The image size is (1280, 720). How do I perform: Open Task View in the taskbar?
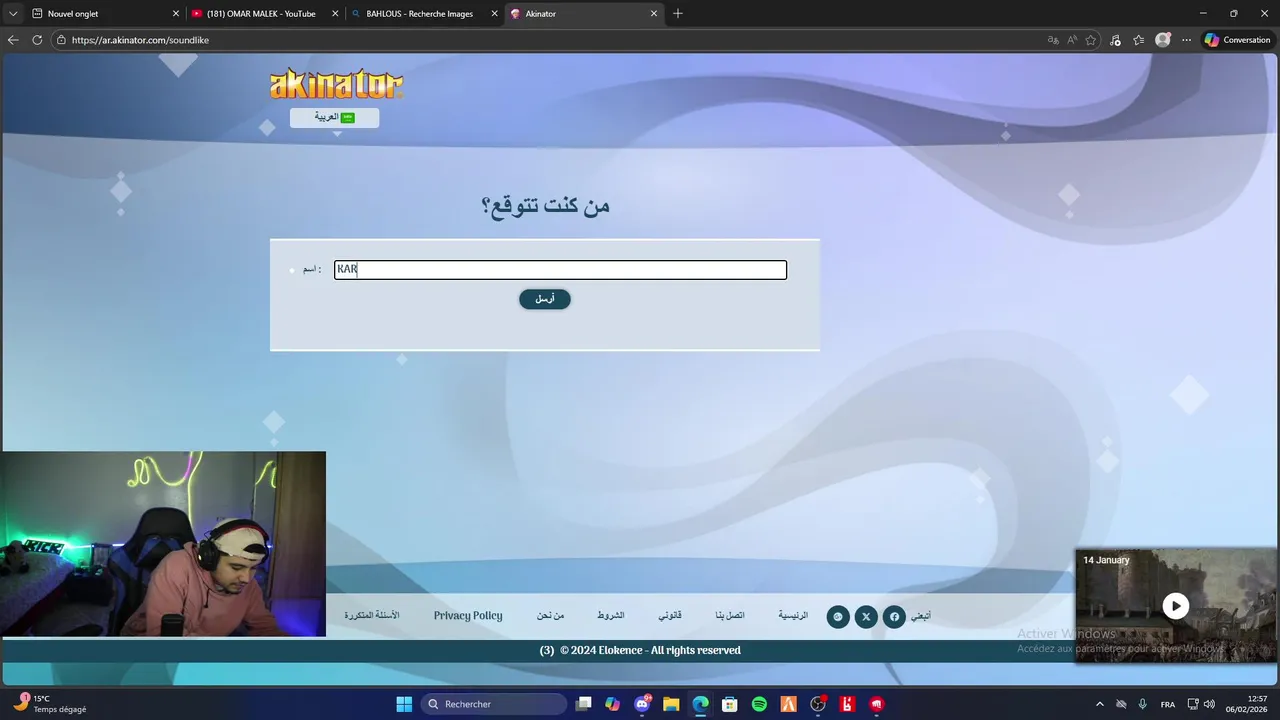coord(584,704)
